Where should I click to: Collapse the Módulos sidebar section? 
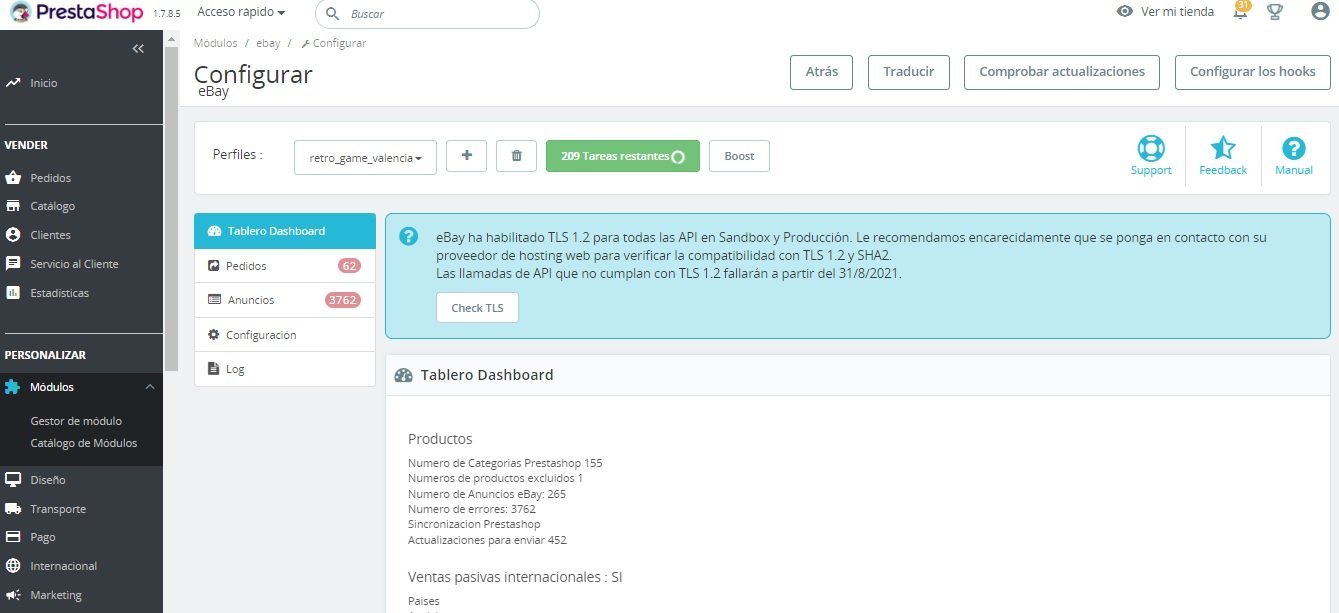click(x=150, y=387)
